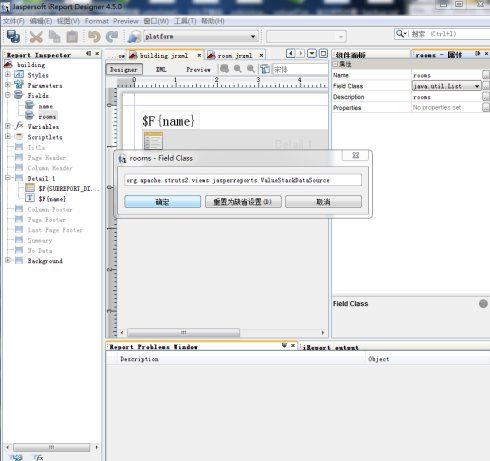Open the java.util.List field class dropdown

477,86
